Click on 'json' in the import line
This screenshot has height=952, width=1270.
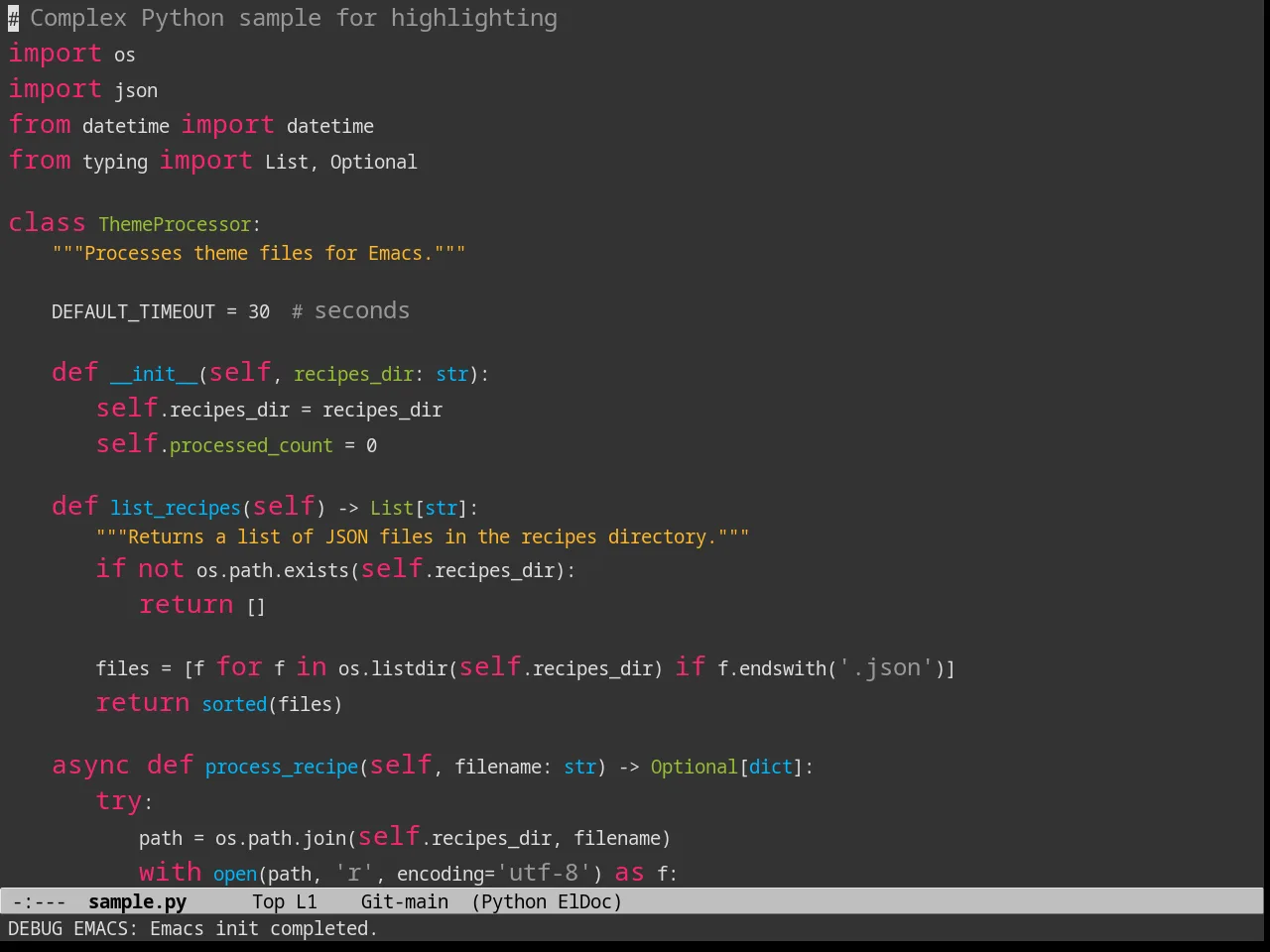(136, 90)
